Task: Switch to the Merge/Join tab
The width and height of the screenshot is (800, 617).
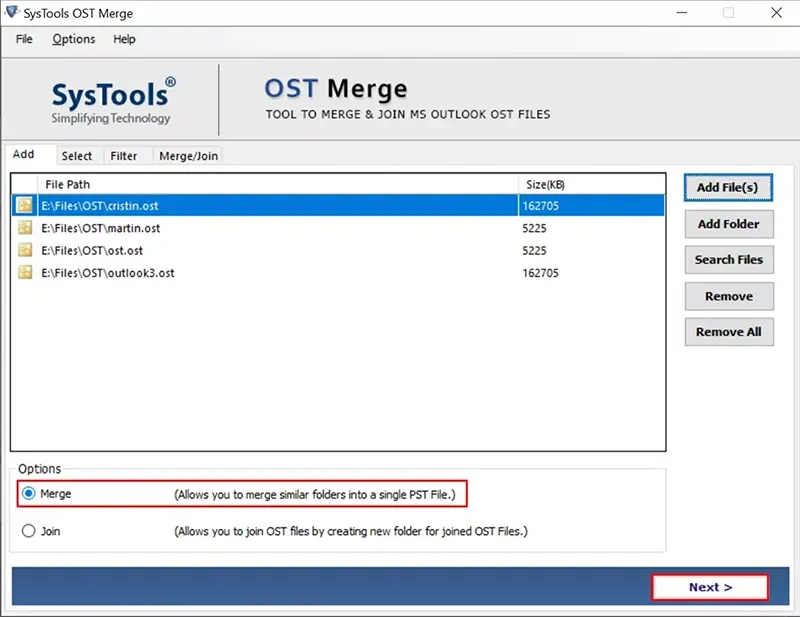Action: [x=188, y=156]
